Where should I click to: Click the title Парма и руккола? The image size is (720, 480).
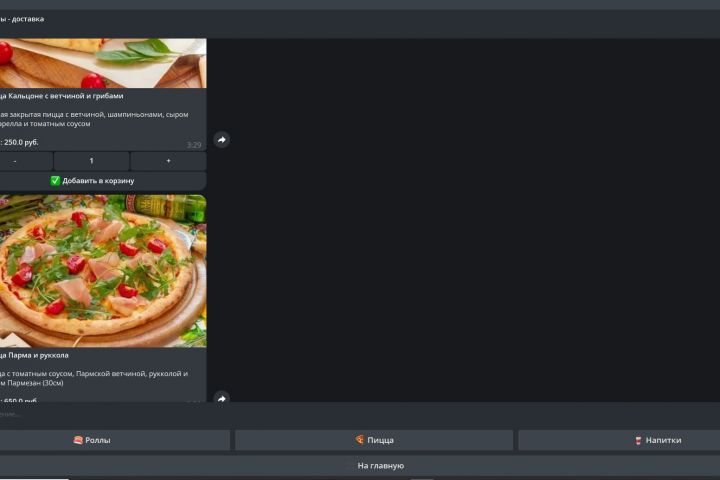(x=38, y=355)
